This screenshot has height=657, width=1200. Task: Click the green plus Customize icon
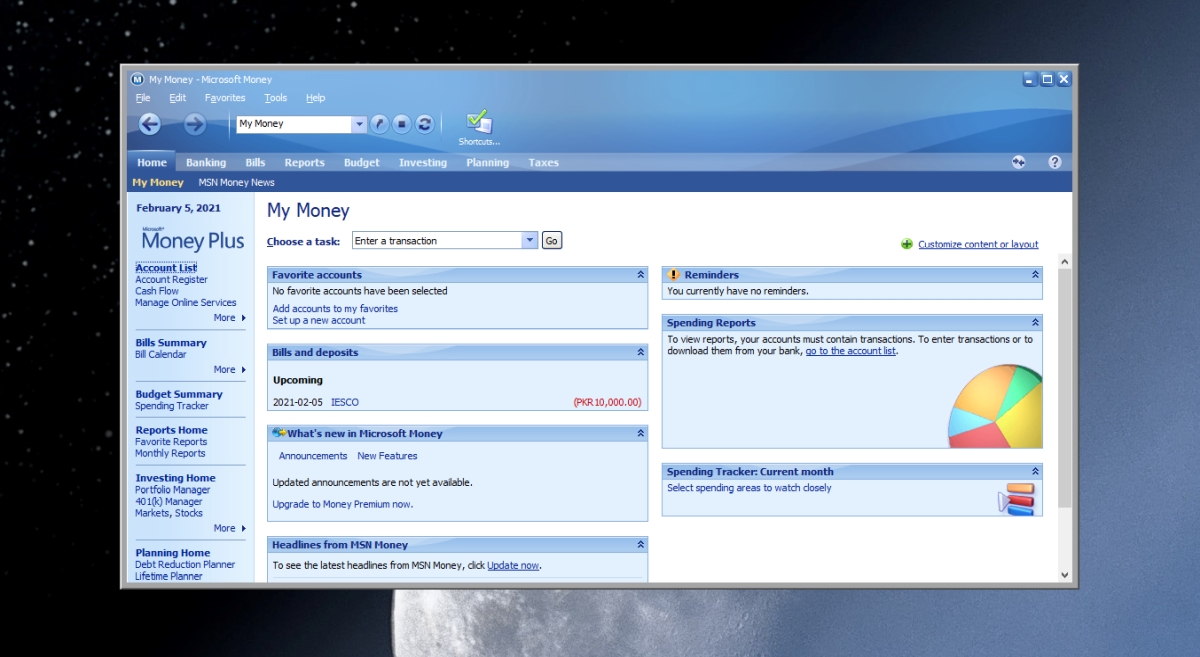(x=907, y=244)
